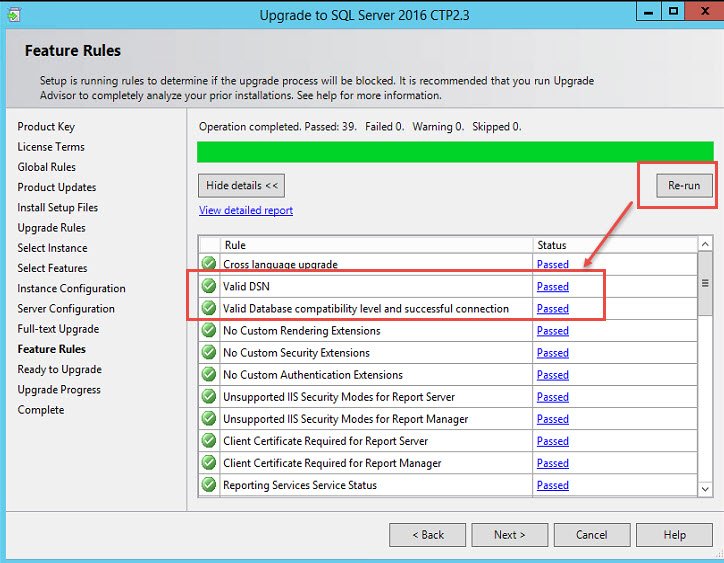Proceed with the Next button

coord(510,535)
